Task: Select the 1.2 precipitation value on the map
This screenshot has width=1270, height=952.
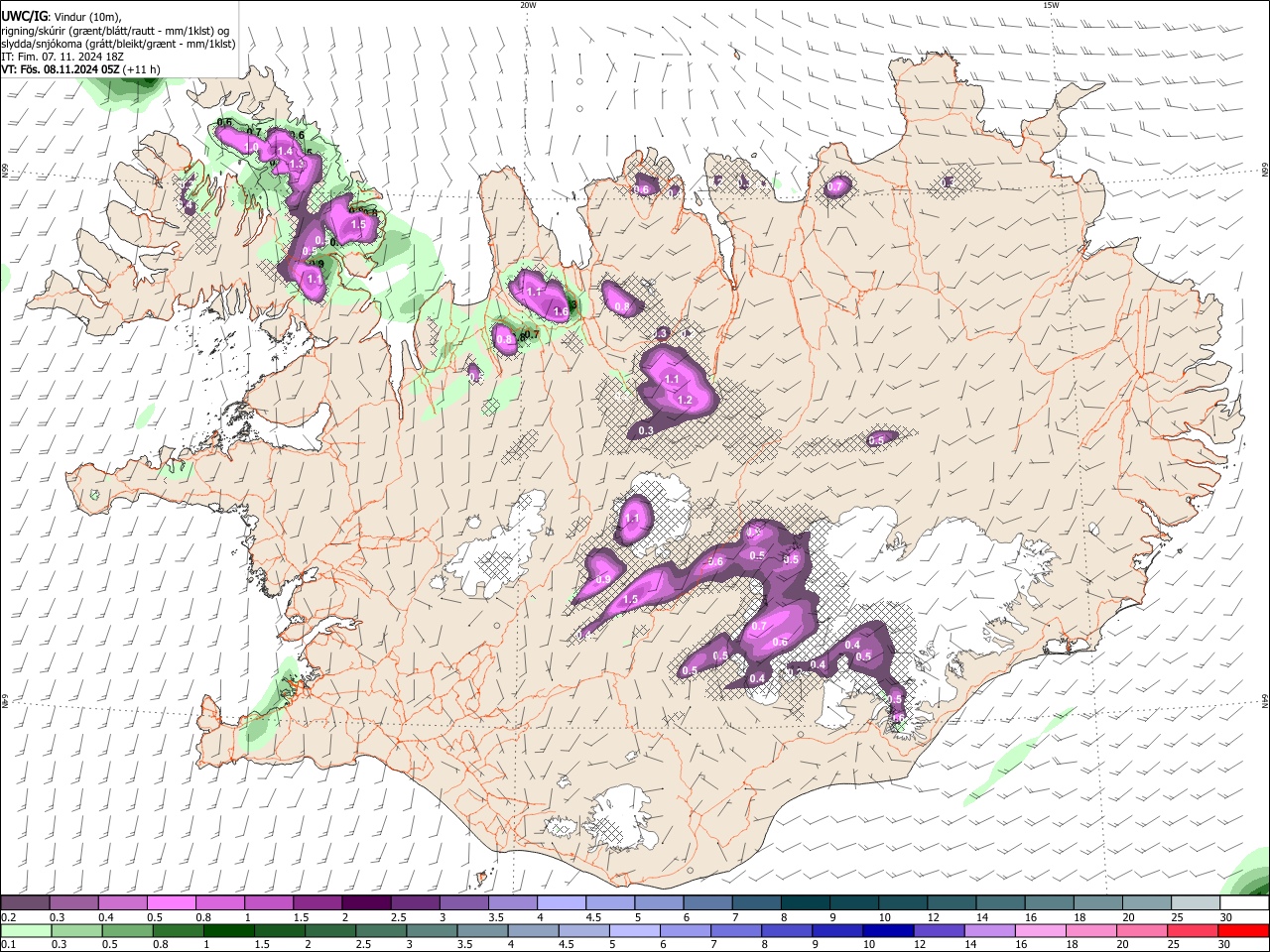Action: coord(685,400)
